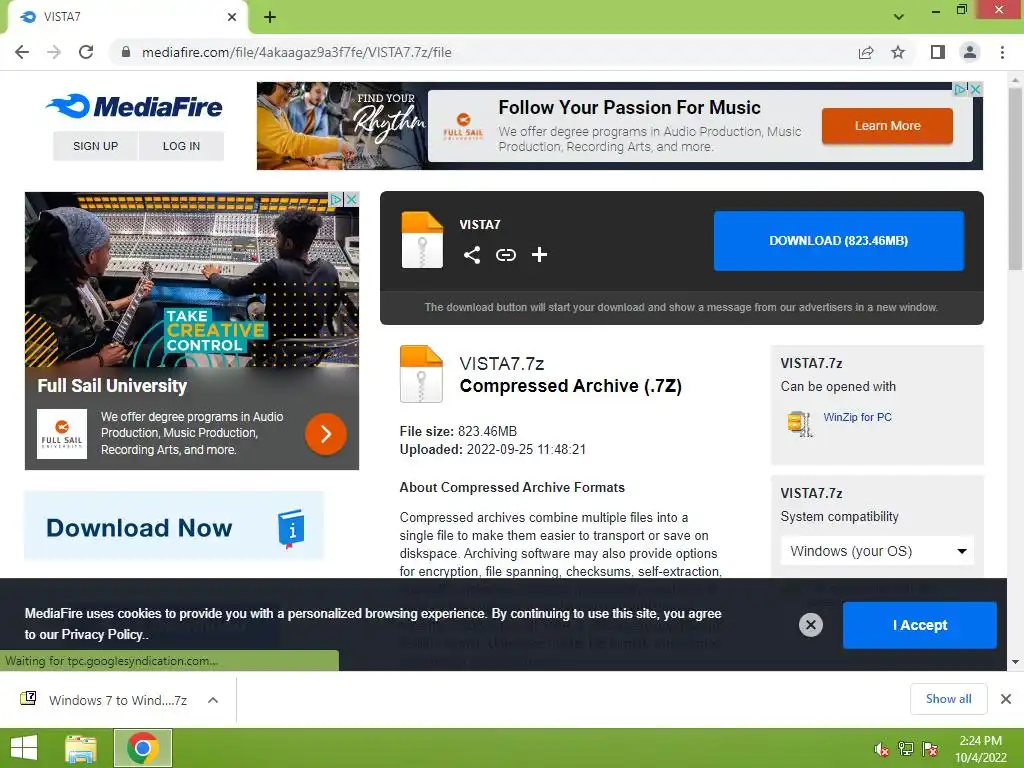Click the Full Sail studio ad image
This screenshot has height=768, width=1024.
coord(191,280)
